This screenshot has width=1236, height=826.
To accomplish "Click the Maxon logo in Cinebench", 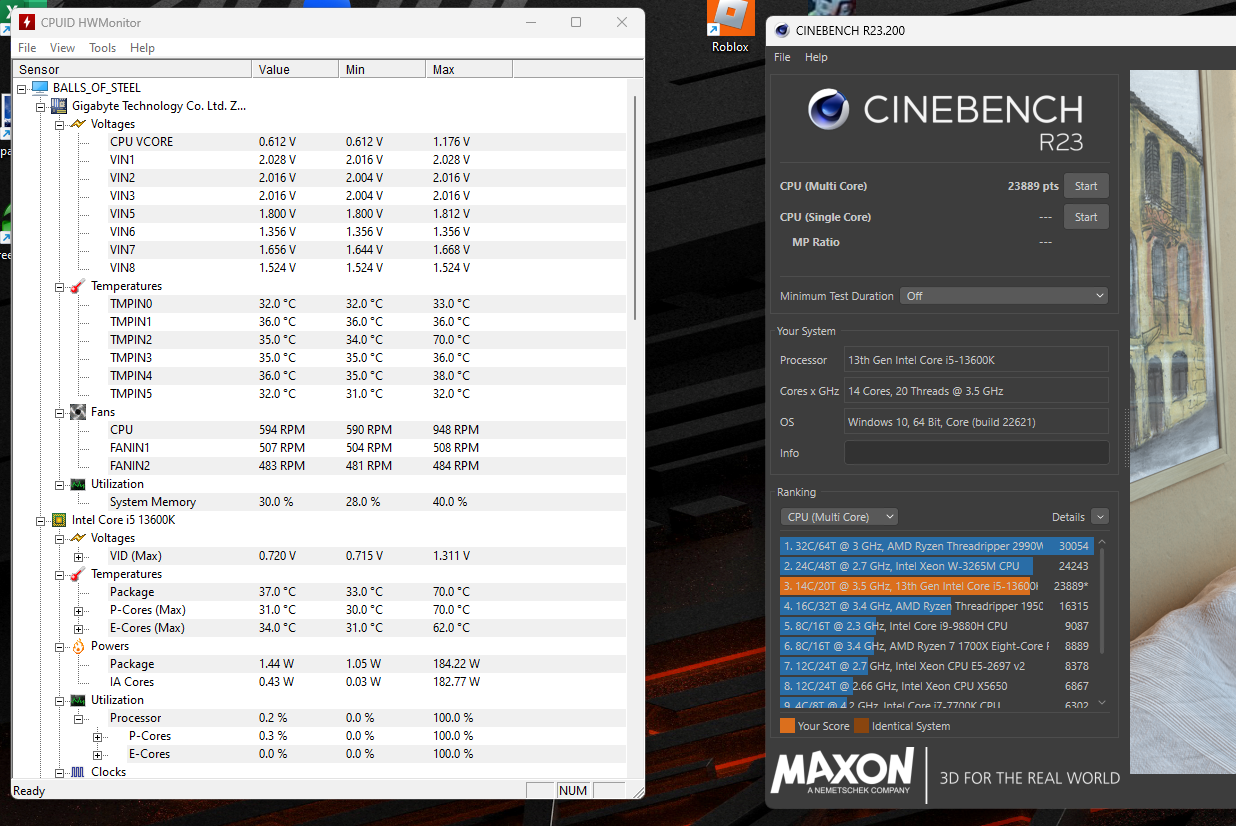I will click(x=842, y=771).
